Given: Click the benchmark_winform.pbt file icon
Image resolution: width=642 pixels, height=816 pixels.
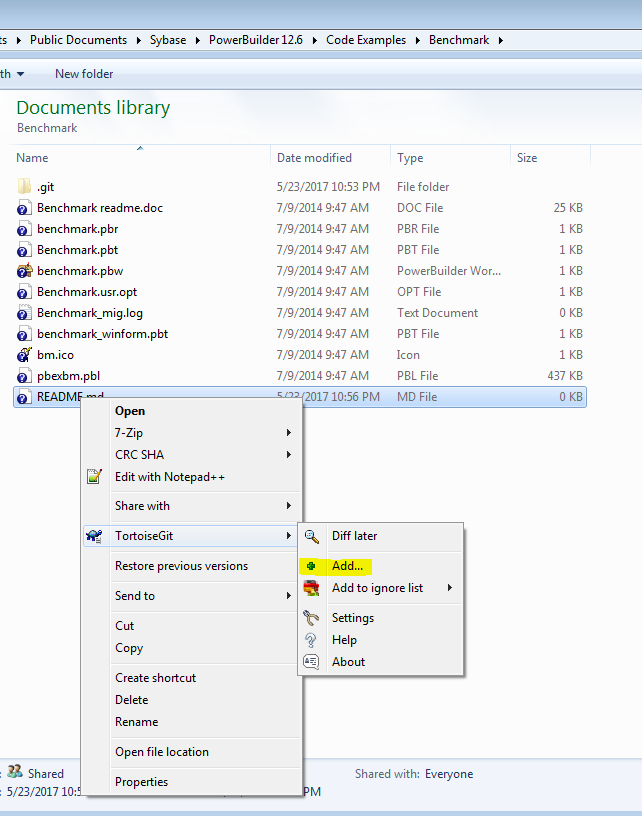Looking at the screenshot, I should click(24, 334).
